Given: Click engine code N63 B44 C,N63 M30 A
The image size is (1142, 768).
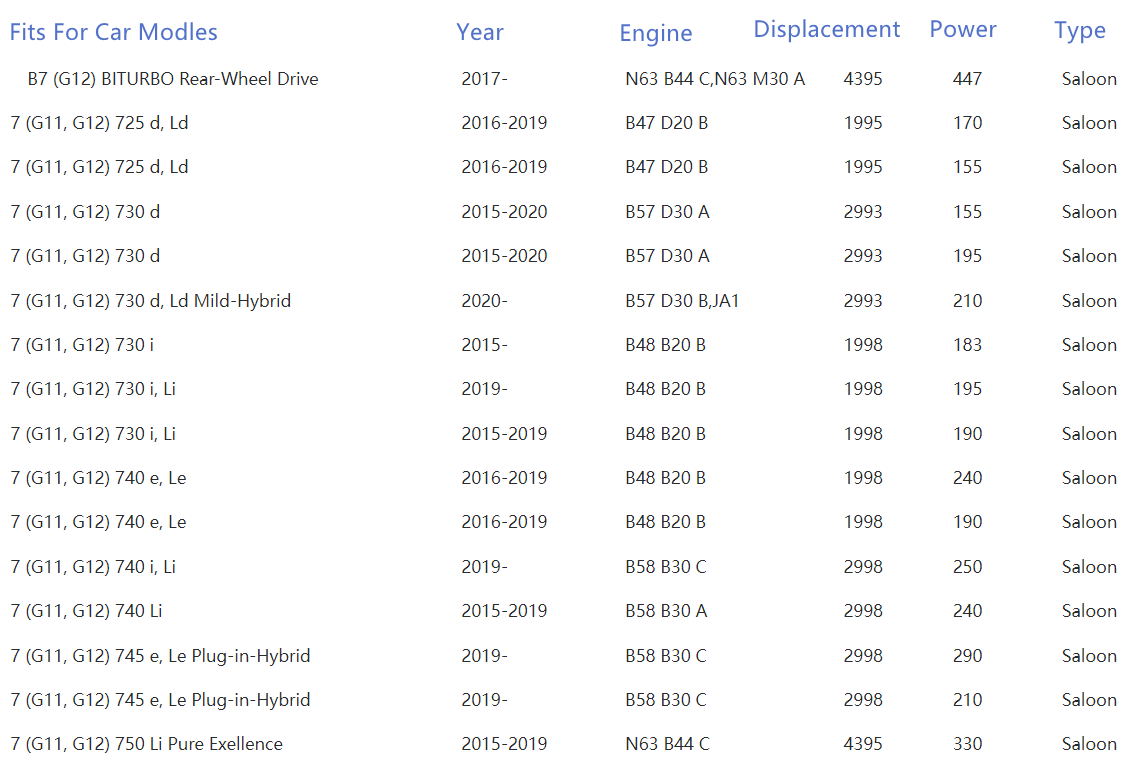Looking at the screenshot, I should 715,79.
